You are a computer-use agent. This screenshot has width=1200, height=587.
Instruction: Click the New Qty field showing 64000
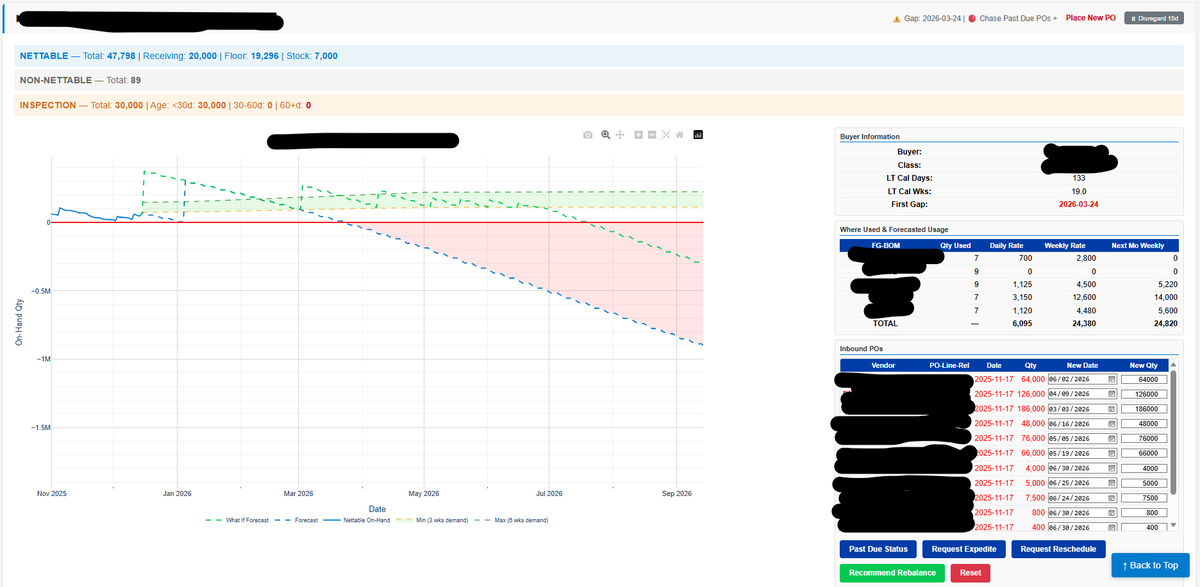(1144, 380)
